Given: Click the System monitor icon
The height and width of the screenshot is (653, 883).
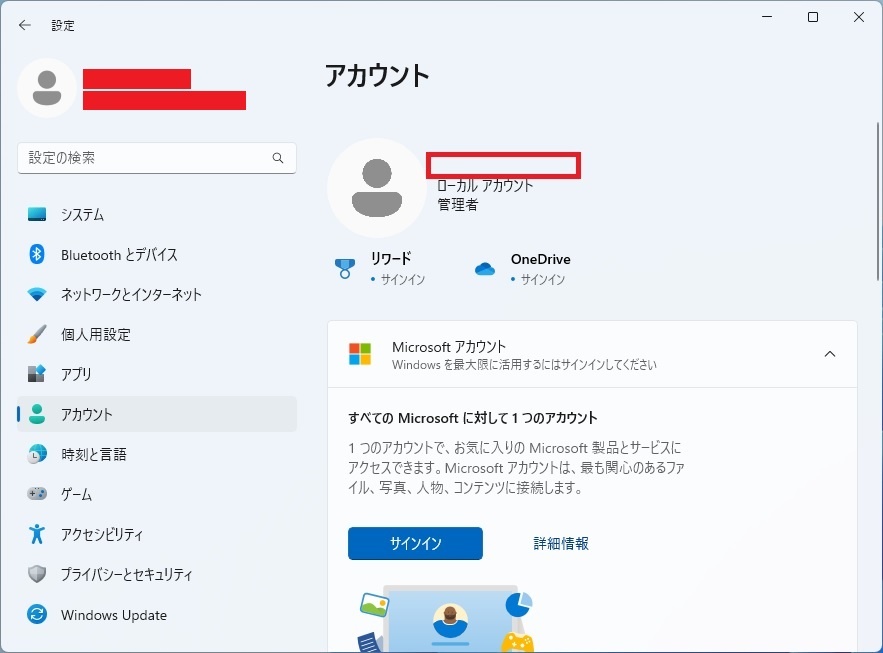Looking at the screenshot, I should click(x=37, y=214).
